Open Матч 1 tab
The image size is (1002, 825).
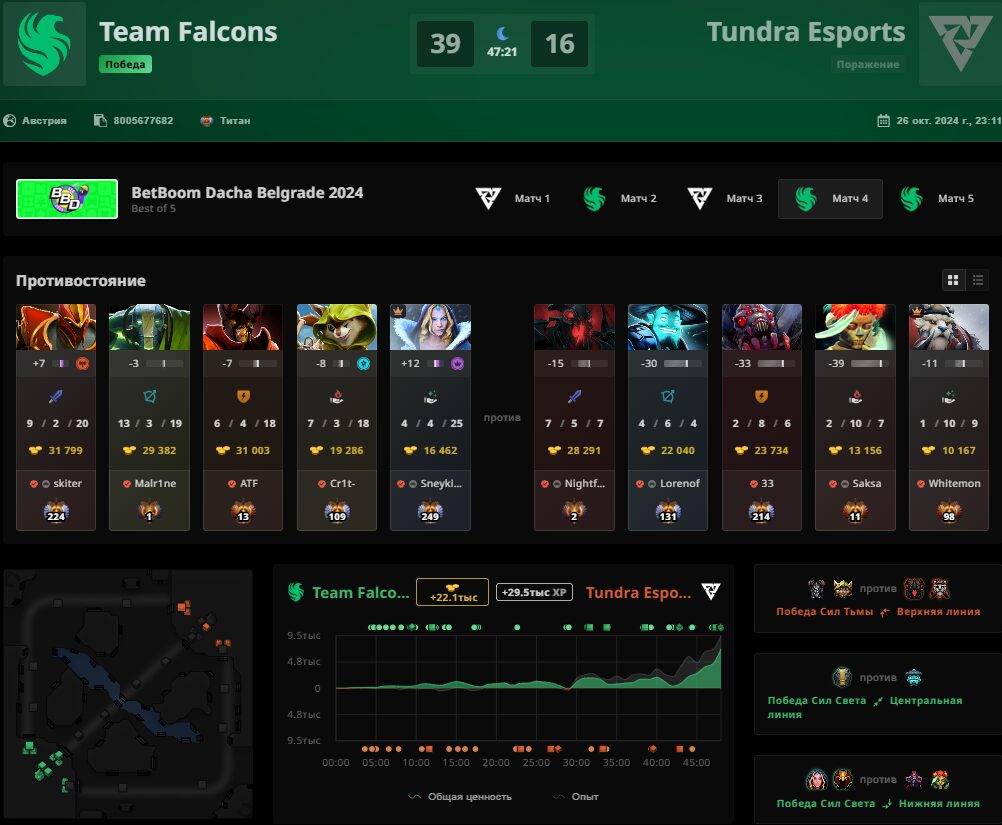click(x=513, y=199)
